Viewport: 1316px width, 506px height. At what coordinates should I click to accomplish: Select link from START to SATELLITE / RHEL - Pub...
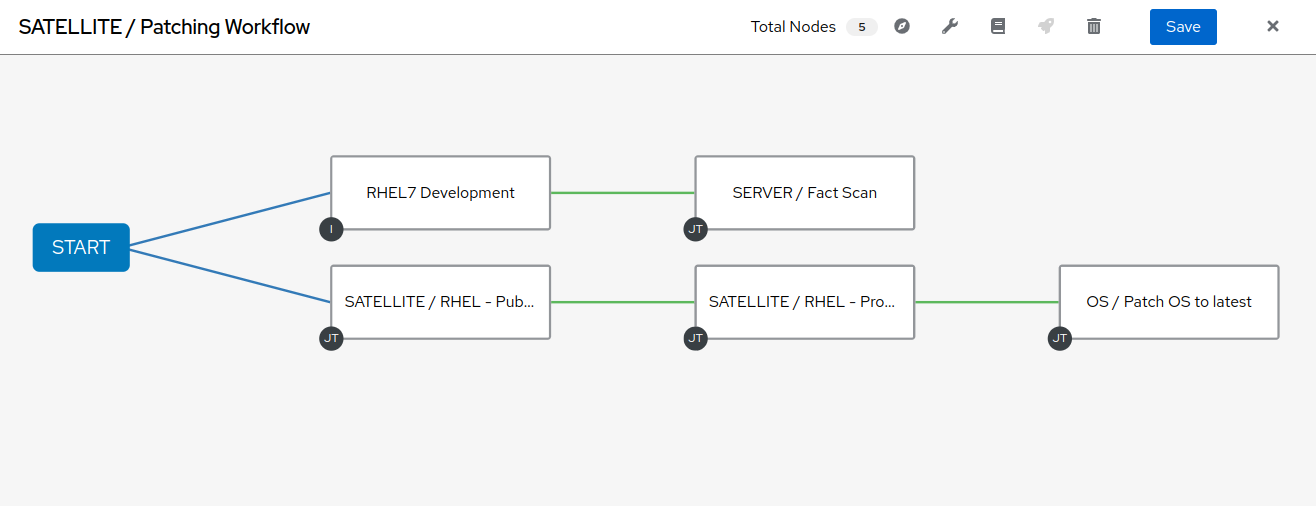coord(230,275)
